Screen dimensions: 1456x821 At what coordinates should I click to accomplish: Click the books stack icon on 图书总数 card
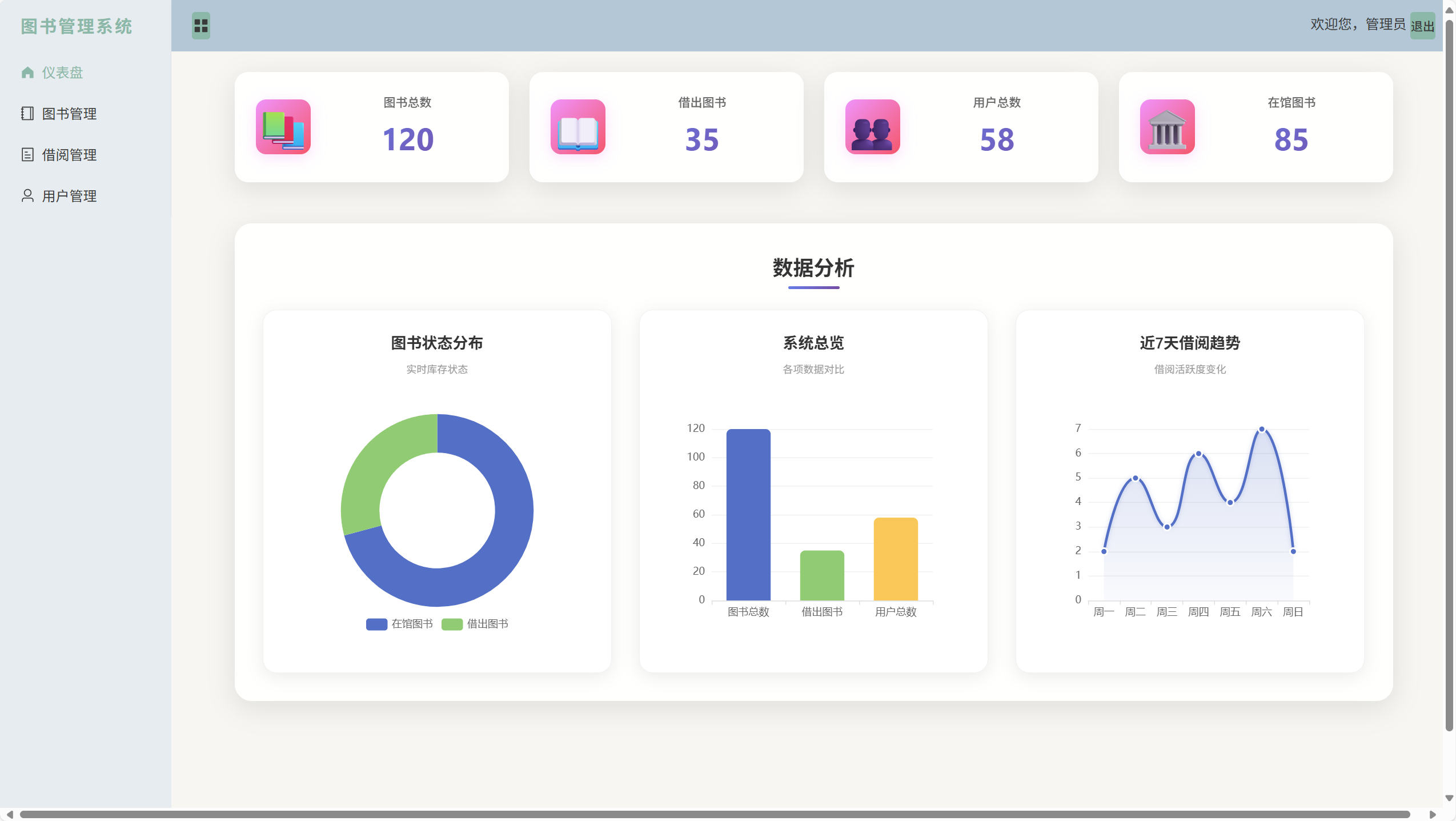point(282,127)
